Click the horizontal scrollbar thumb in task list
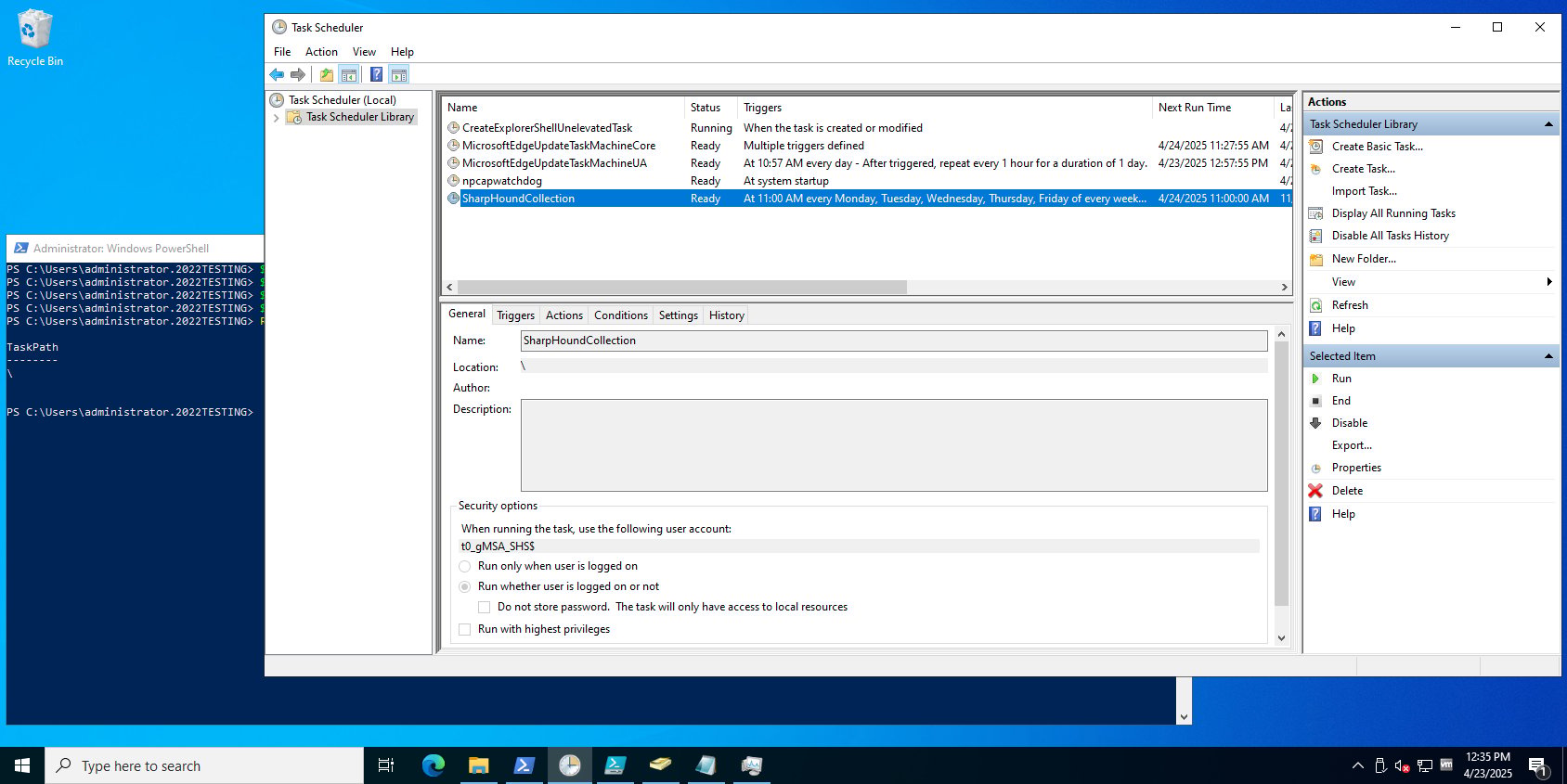1567x784 pixels. 682,288
